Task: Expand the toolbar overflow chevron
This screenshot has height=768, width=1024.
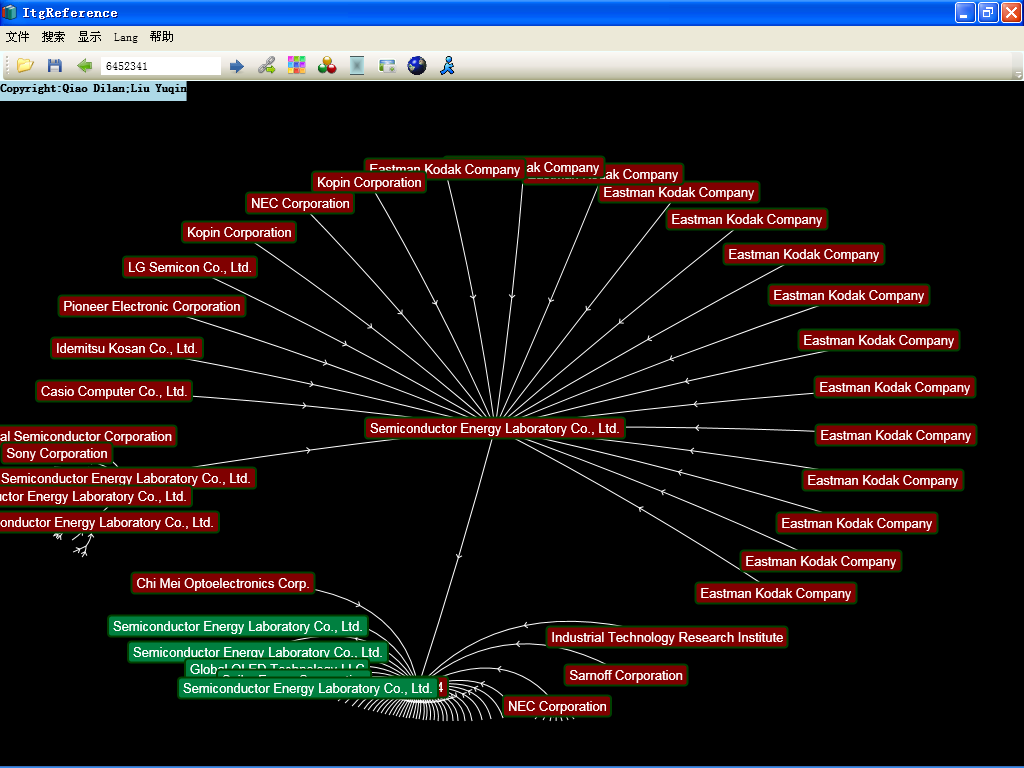Action: tap(1017, 74)
